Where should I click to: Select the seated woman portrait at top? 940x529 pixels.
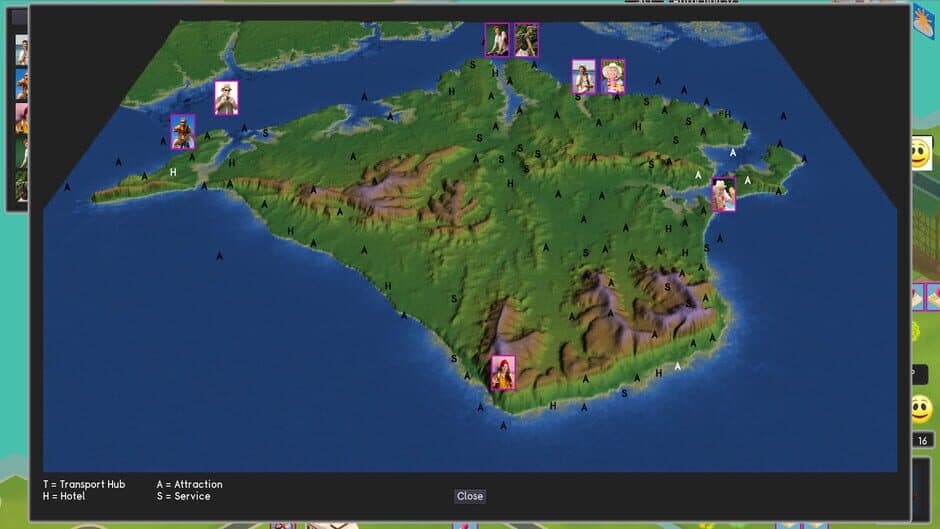(497, 40)
